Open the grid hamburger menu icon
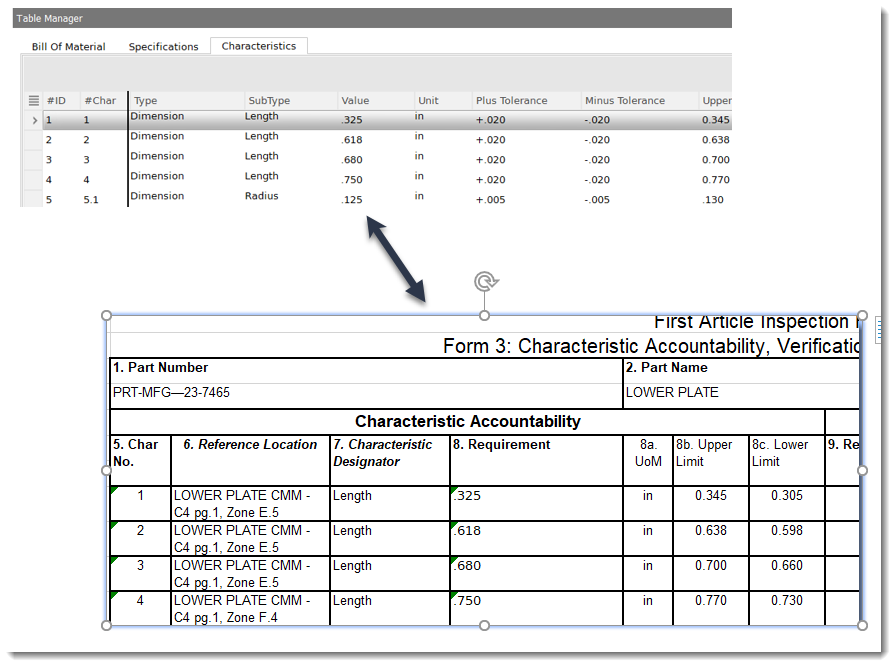Screen dimensions: 896x667 [34, 100]
